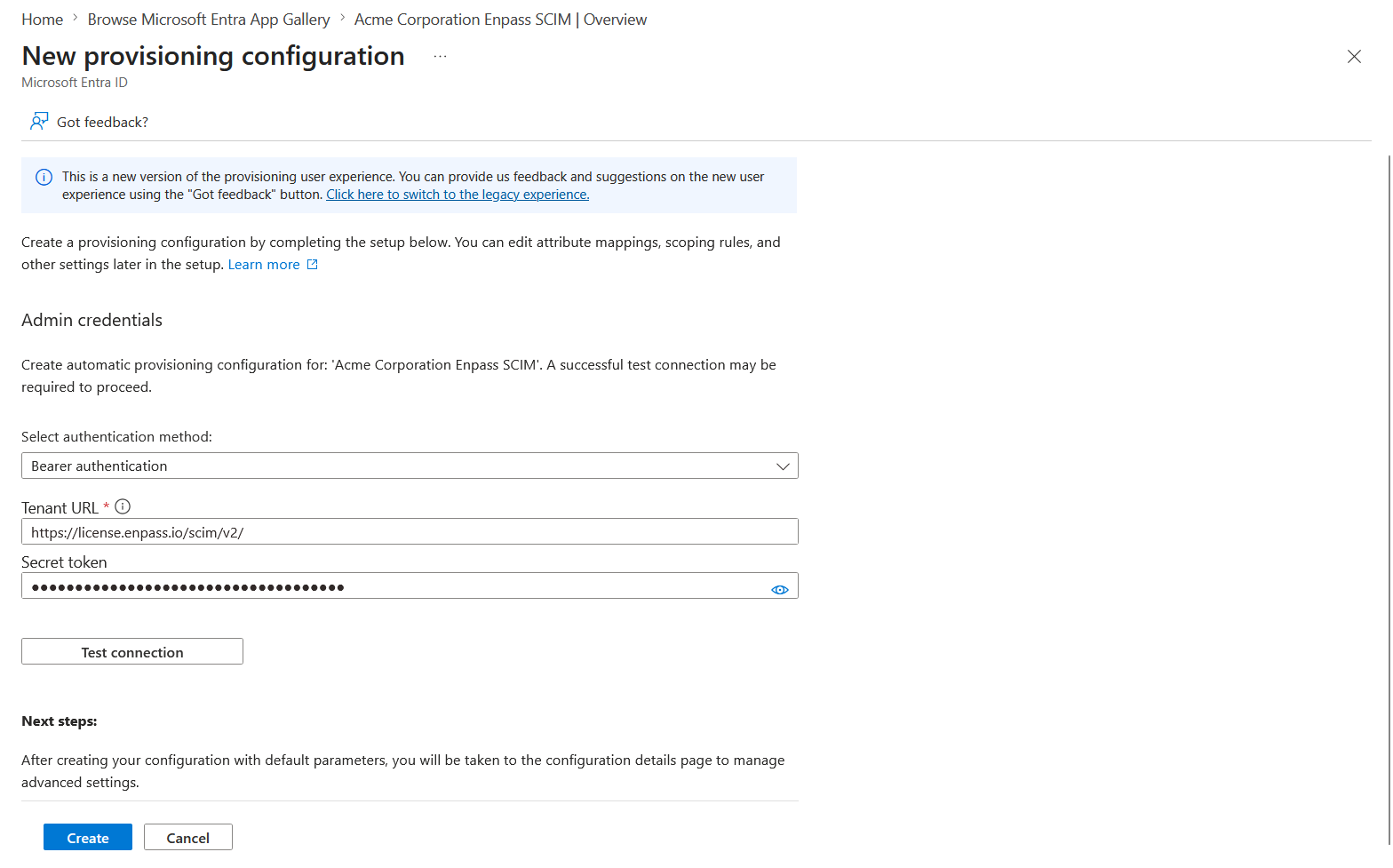Click the Secret token input field

tap(410, 585)
